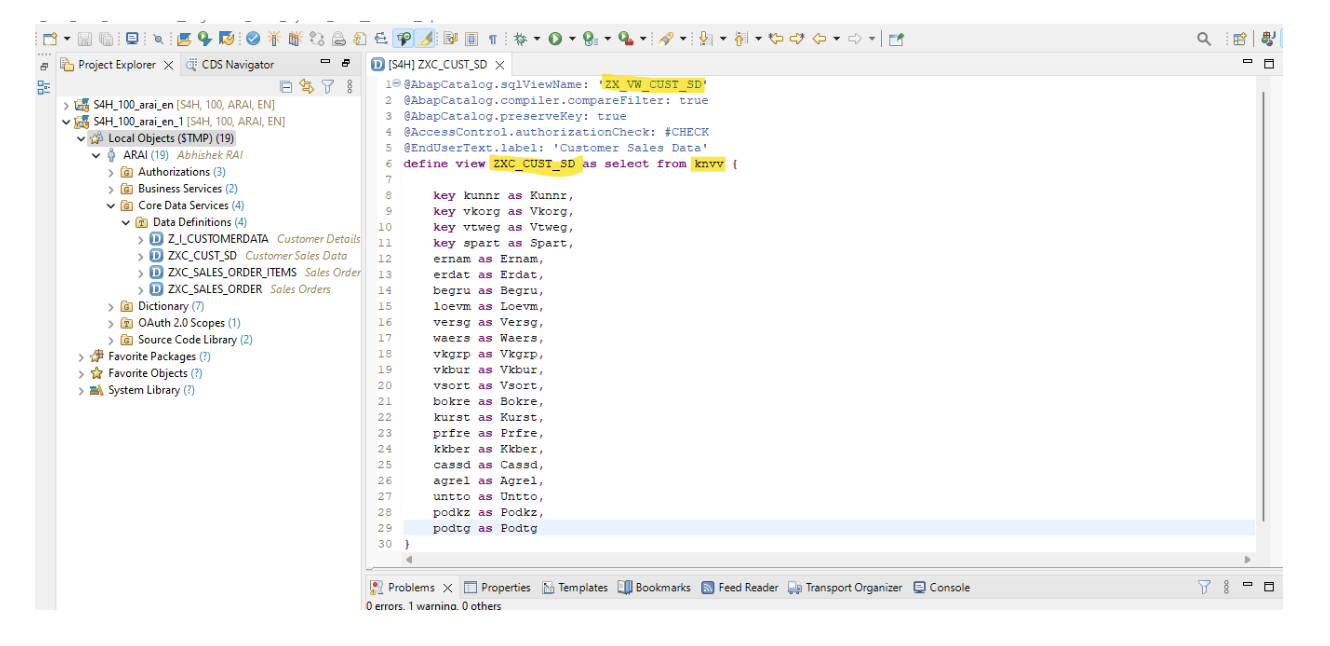Viewport: 1330px width, 646px height.
Task: Click the Debug bug icon
Action: pos(520,39)
